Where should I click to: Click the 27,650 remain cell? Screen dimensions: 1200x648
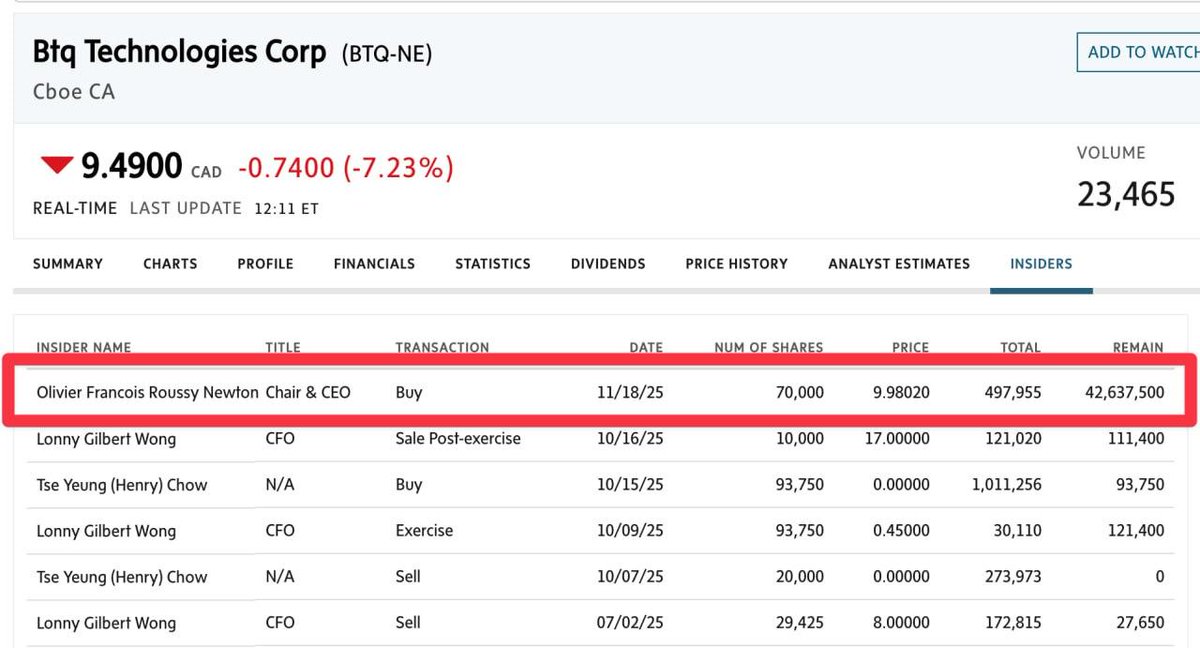[1138, 622]
